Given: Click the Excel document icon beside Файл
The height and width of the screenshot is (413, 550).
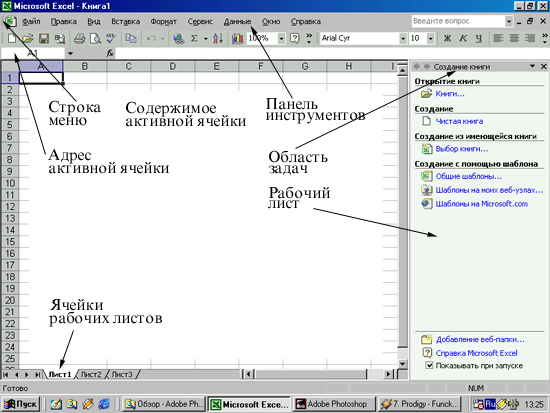Looking at the screenshot, I should (10, 21).
